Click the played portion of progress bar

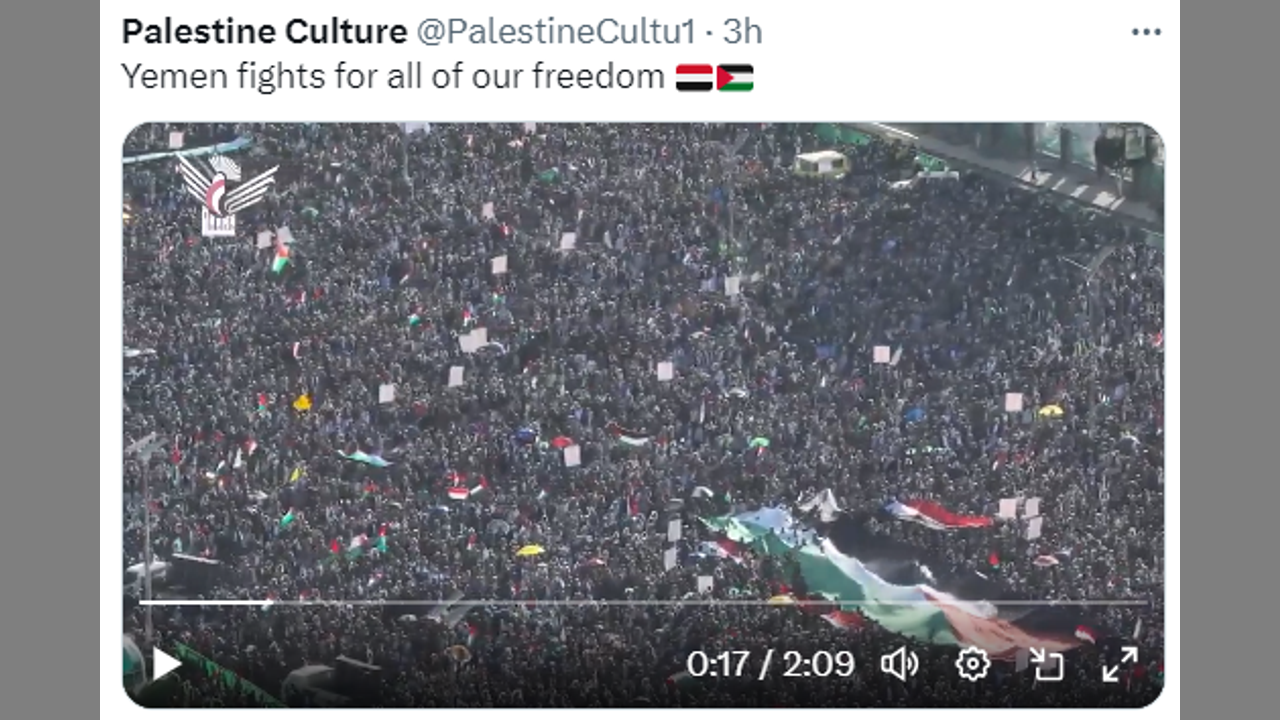point(203,602)
